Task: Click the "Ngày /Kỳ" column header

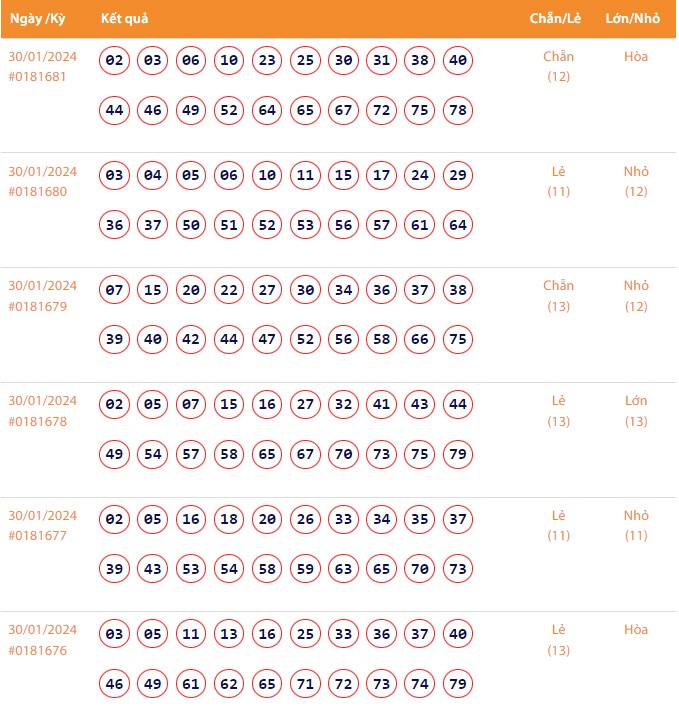Action: [x=38, y=19]
